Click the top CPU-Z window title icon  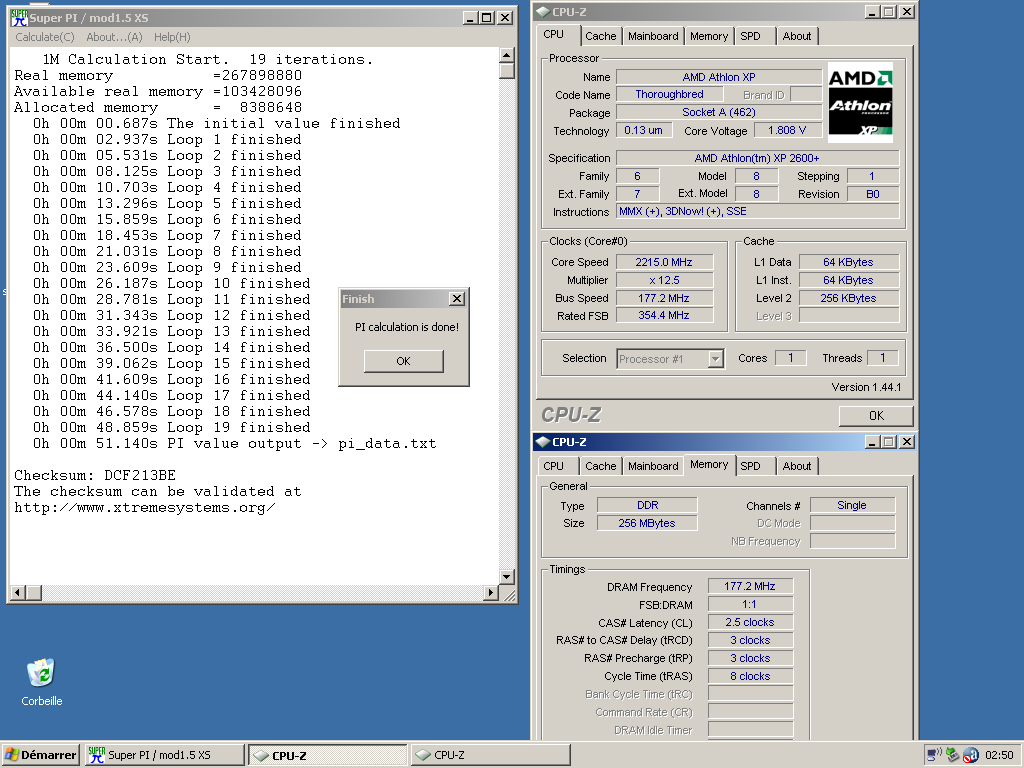pyautogui.click(x=543, y=12)
